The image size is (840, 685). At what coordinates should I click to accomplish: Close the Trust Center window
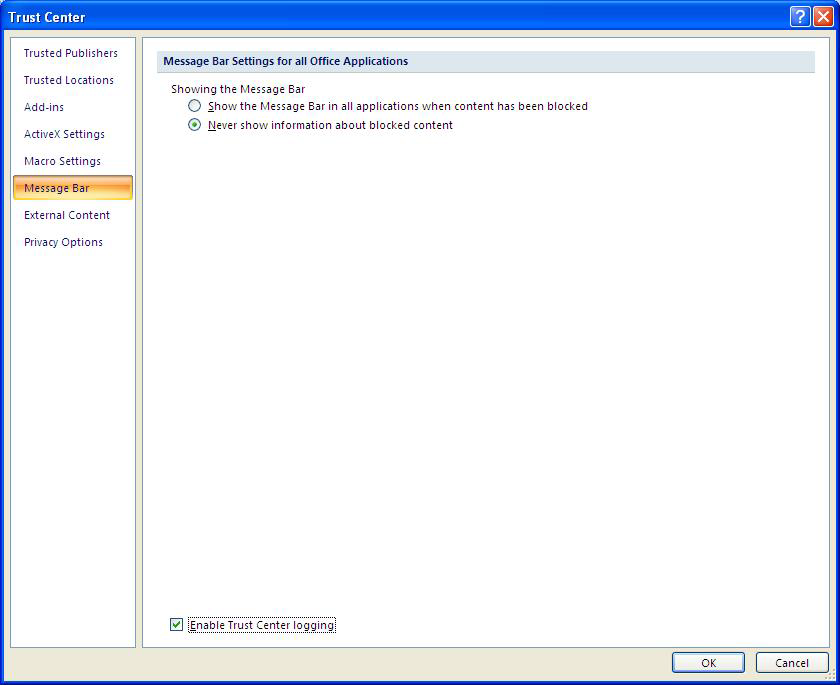pyautogui.click(x=823, y=17)
